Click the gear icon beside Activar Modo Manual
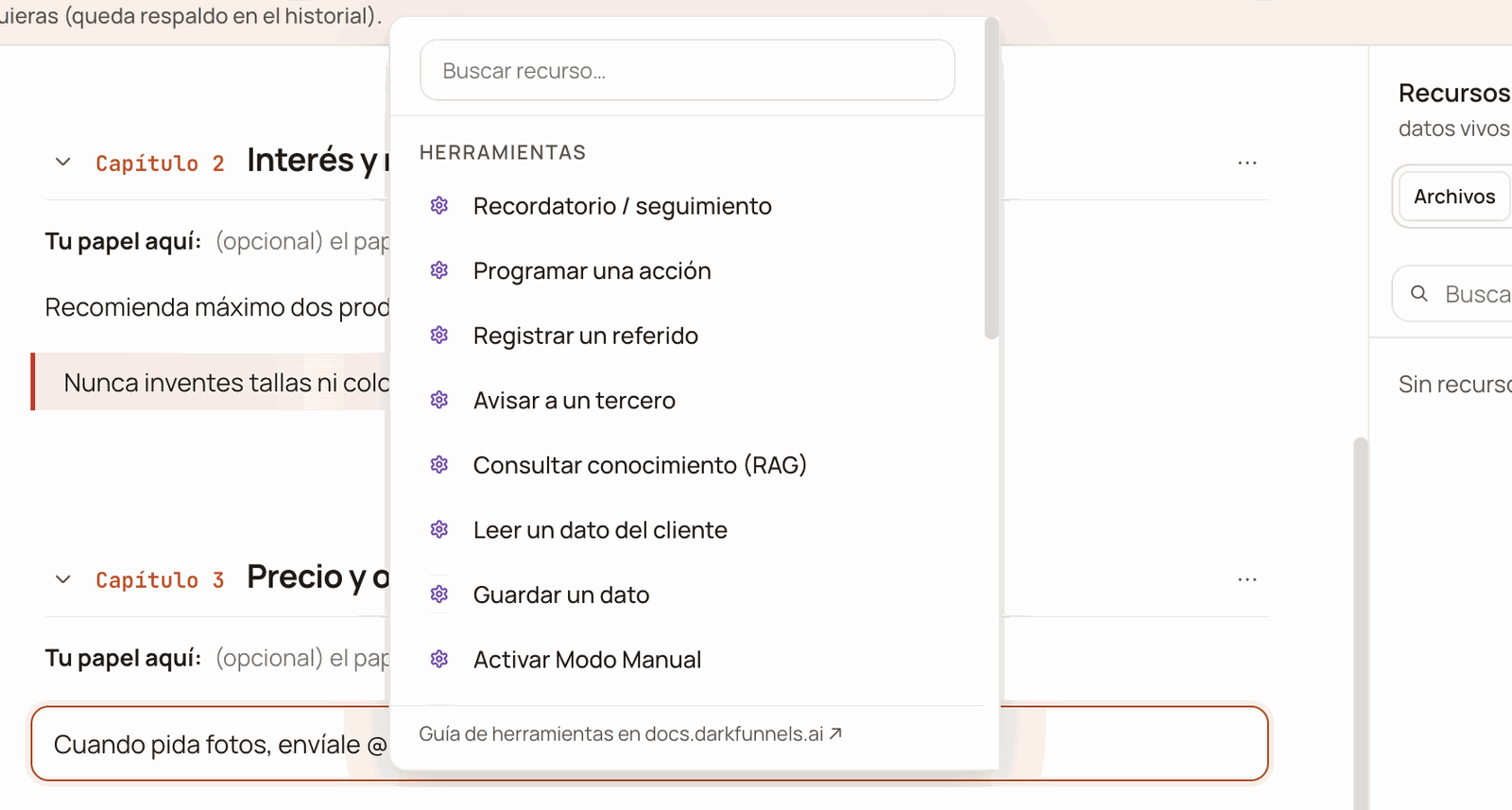 point(439,660)
